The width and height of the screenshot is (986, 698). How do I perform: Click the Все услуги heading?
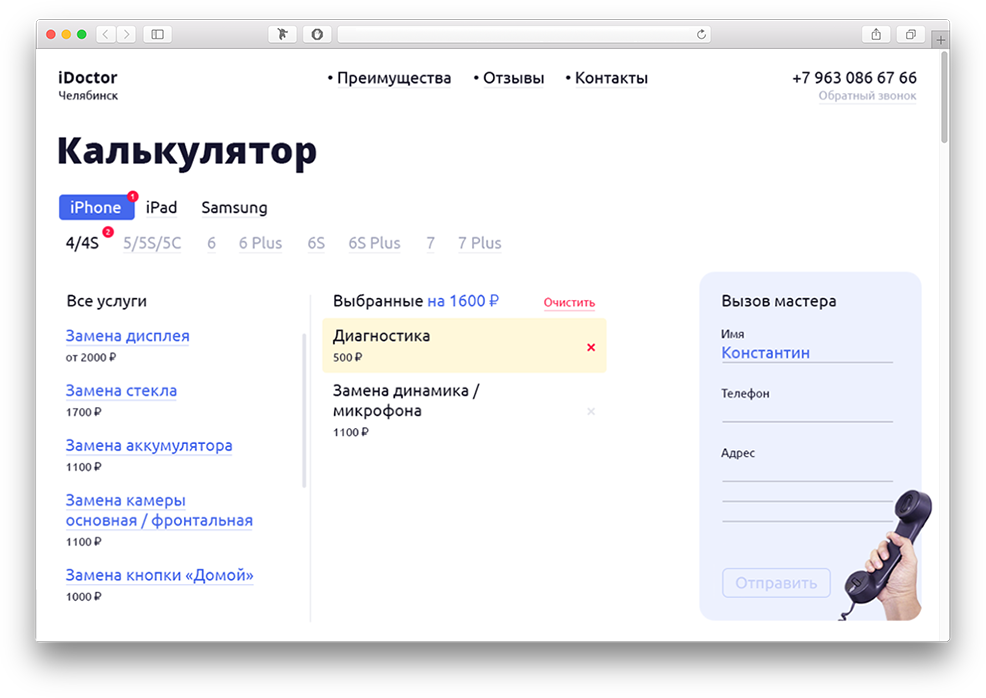tap(106, 301)
